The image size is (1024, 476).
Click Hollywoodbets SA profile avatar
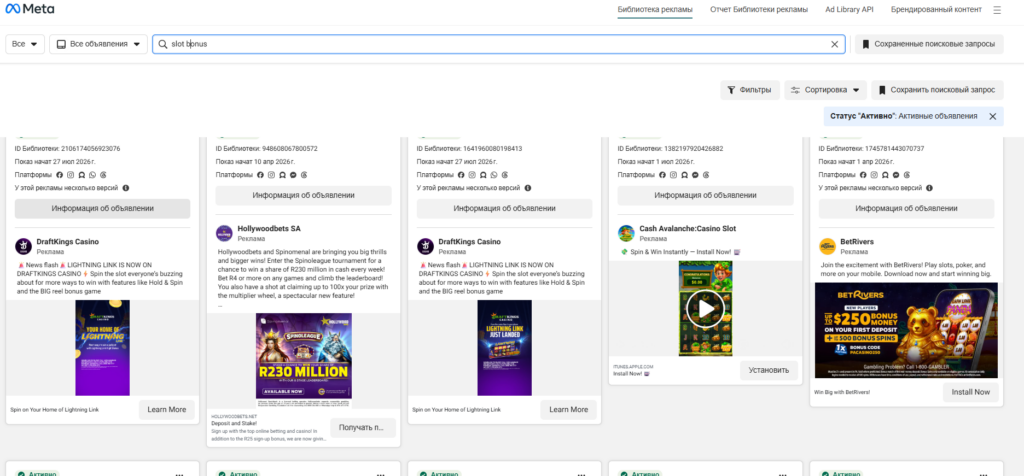(x=224, y=233)
